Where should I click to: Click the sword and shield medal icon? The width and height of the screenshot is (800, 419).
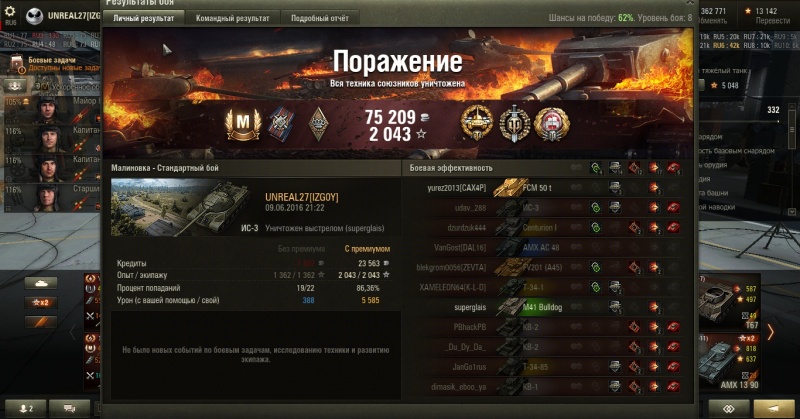pos(514,123)
